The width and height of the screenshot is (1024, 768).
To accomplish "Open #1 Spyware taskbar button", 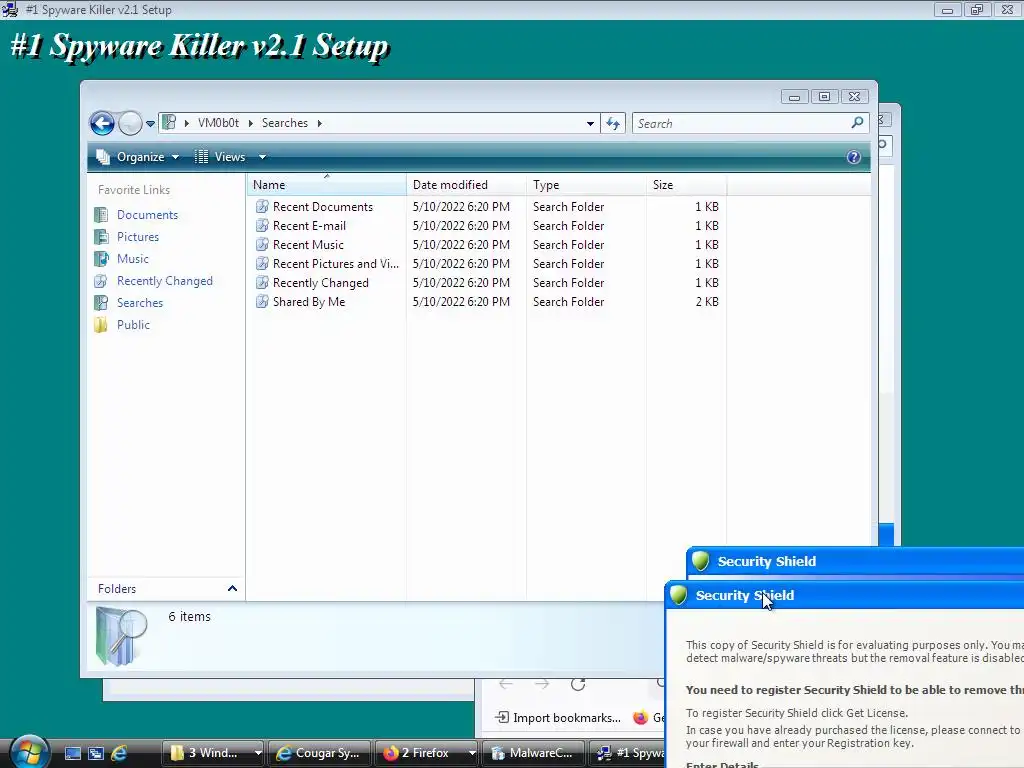I will (628, 753).
